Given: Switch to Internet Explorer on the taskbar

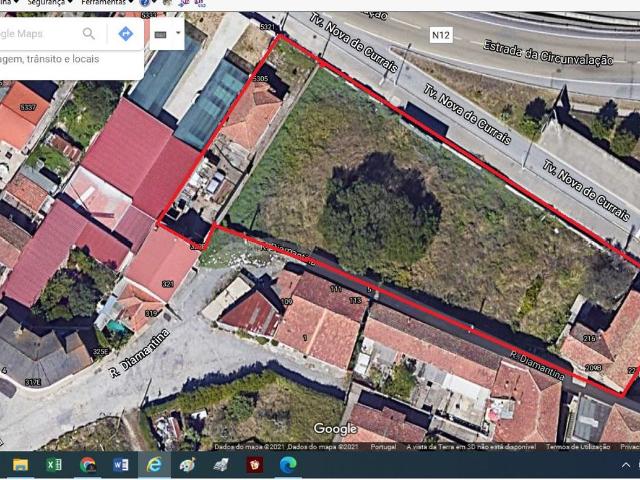Looking at the screenshot, I should point(154,464).
